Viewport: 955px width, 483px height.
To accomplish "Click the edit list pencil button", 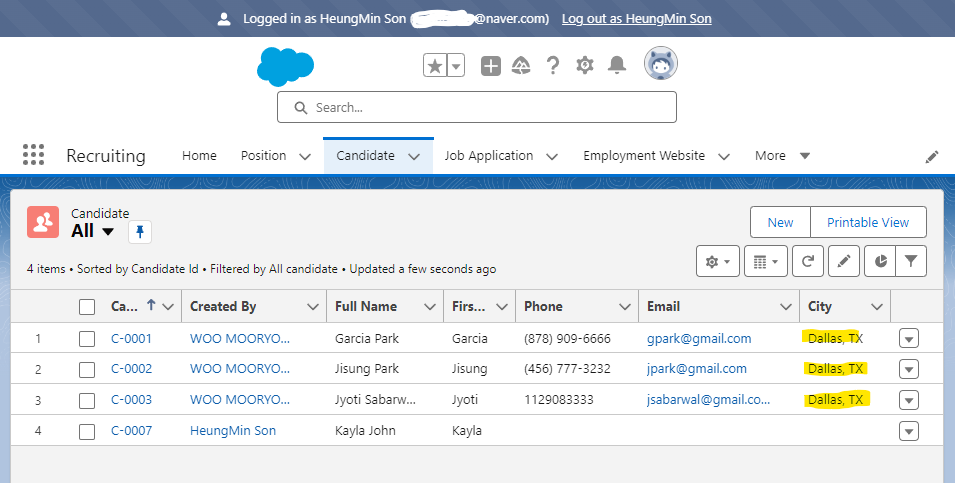I will (x=844, y=261).
